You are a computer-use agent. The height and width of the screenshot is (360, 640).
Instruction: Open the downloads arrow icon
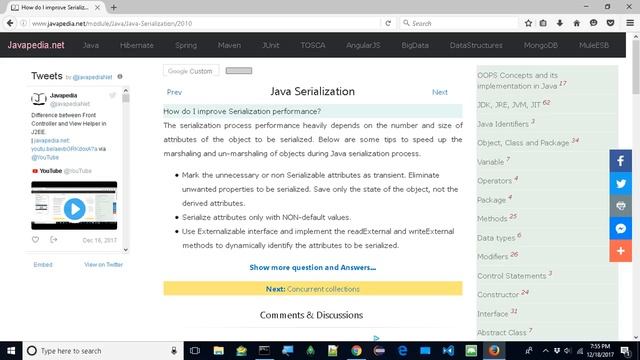560,23
